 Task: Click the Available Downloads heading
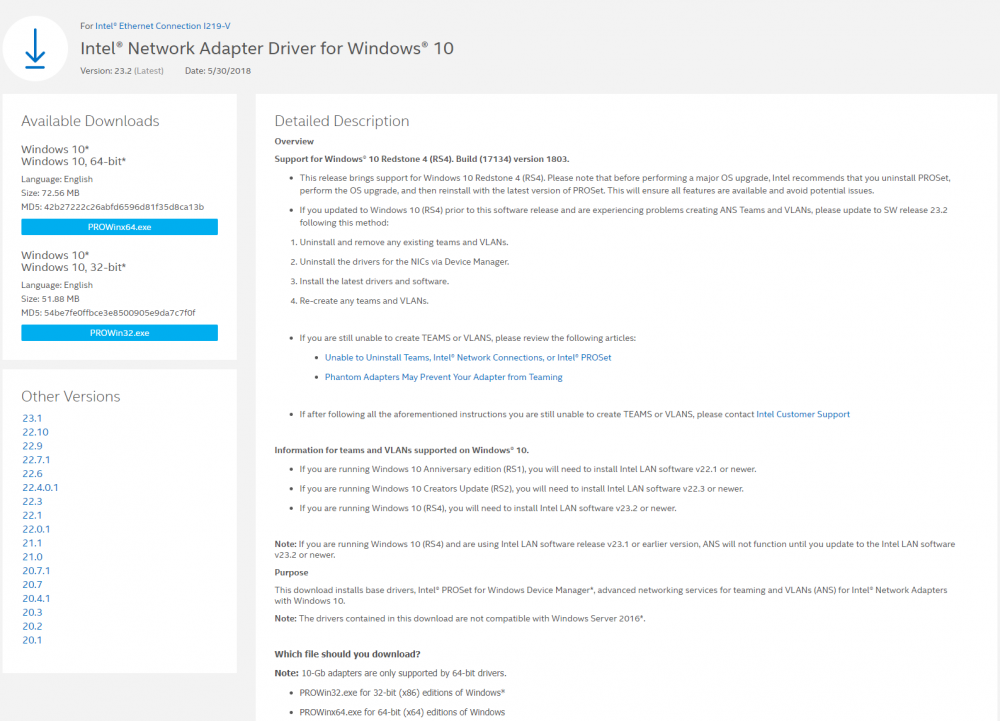tap(90, 121)
